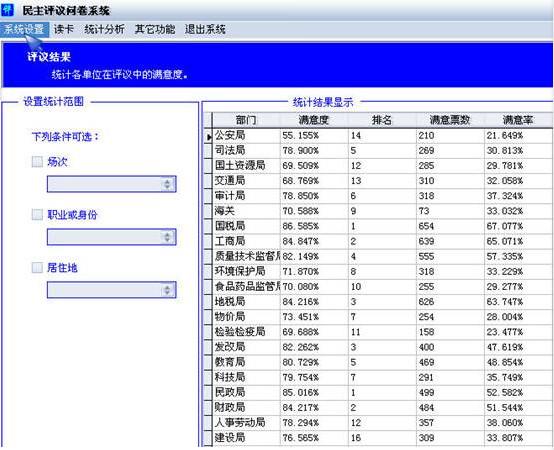
Task: Select the 质量技术监督局 cell
Action: (x=246, y=256)
